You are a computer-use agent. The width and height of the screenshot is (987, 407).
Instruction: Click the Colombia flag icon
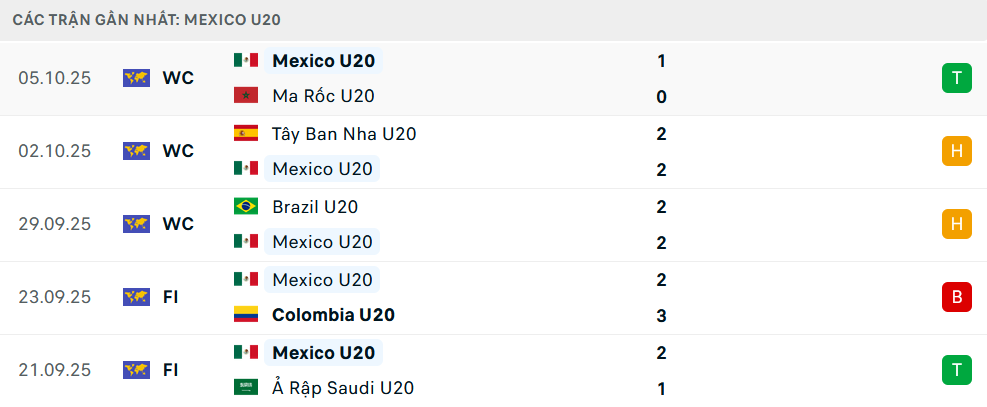[245, 314]
